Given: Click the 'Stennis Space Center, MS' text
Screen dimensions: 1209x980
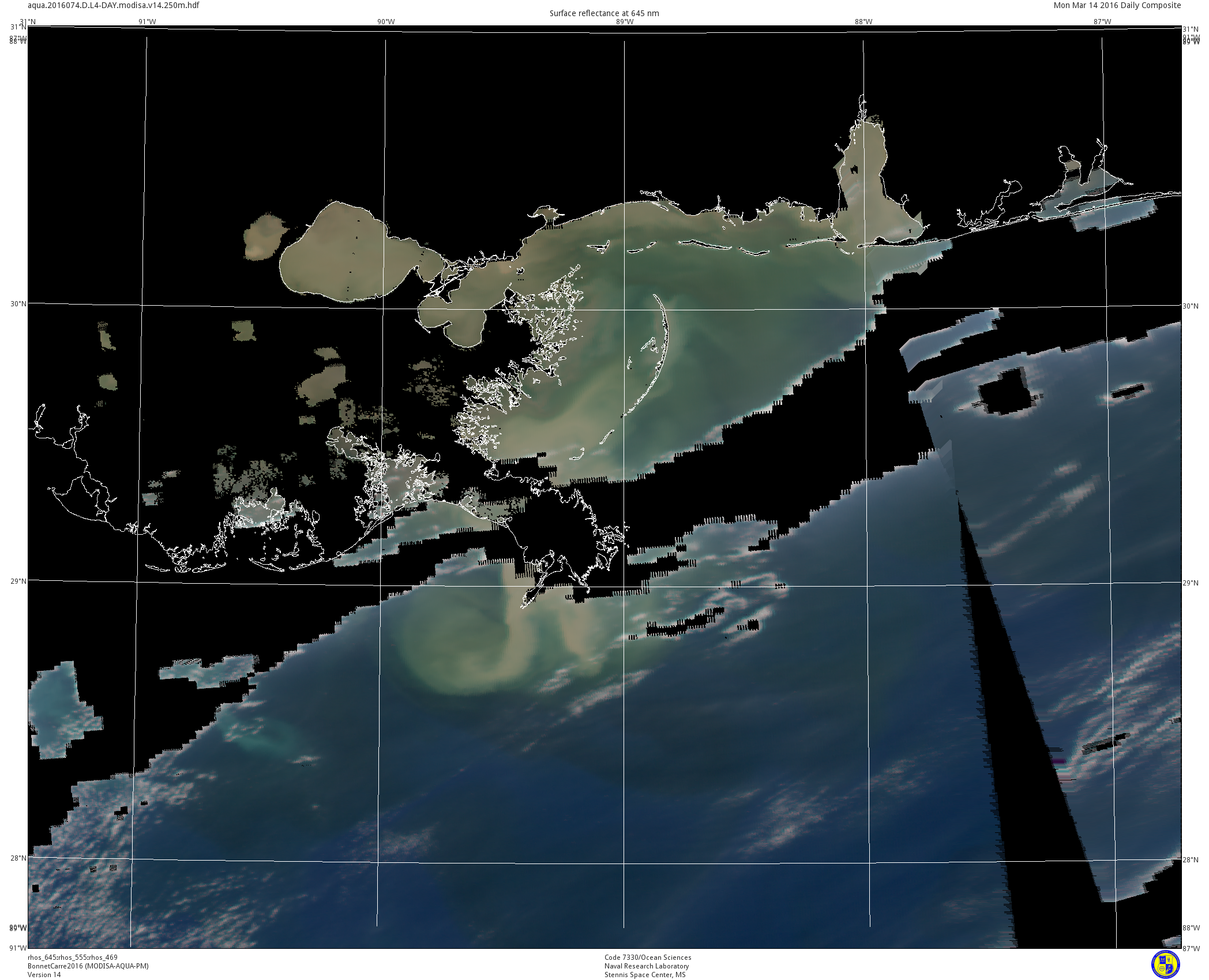Looking at the screenshot, I should click(645, 974).
